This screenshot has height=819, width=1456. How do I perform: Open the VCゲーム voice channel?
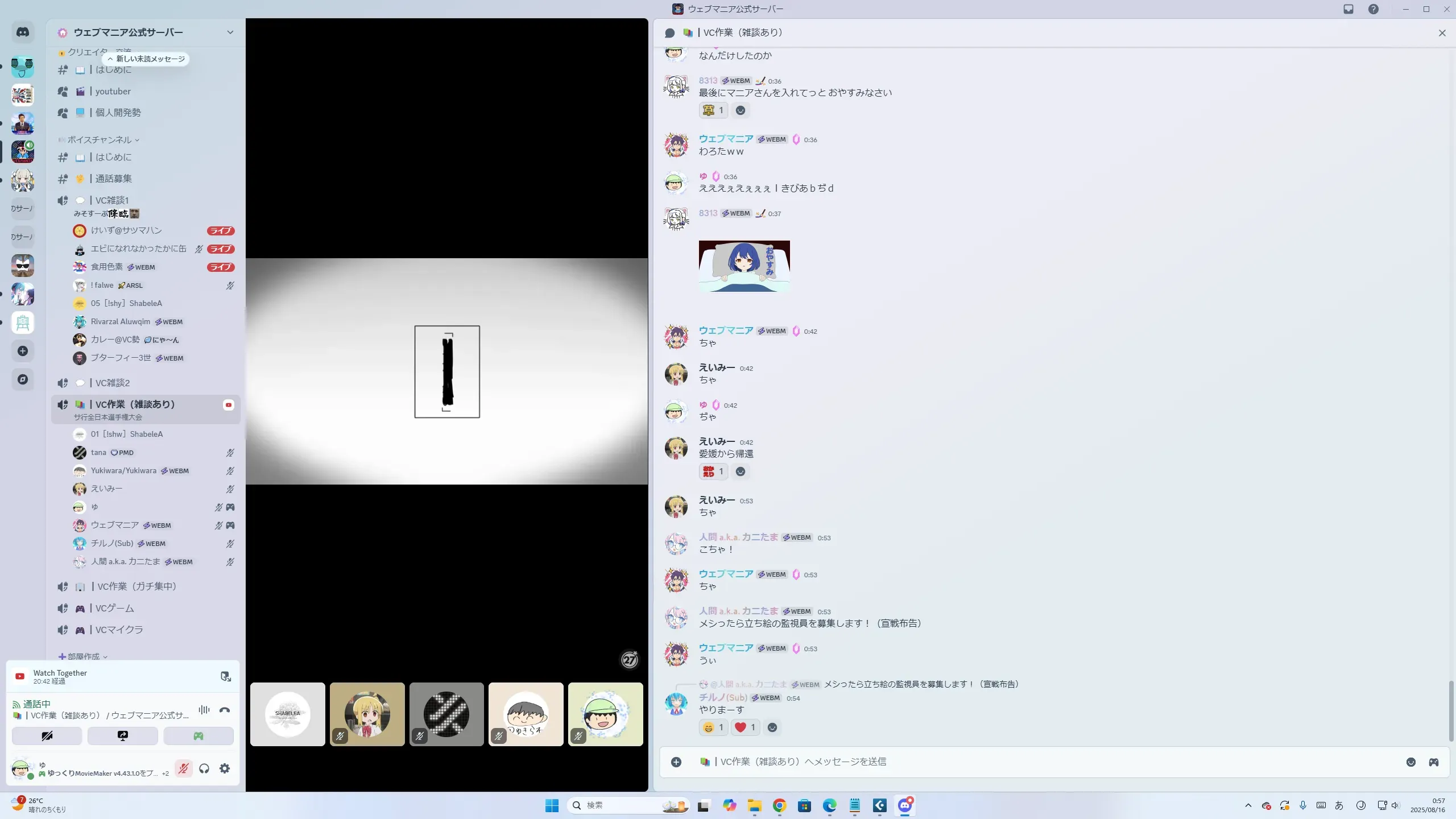(x=115, y=608)
